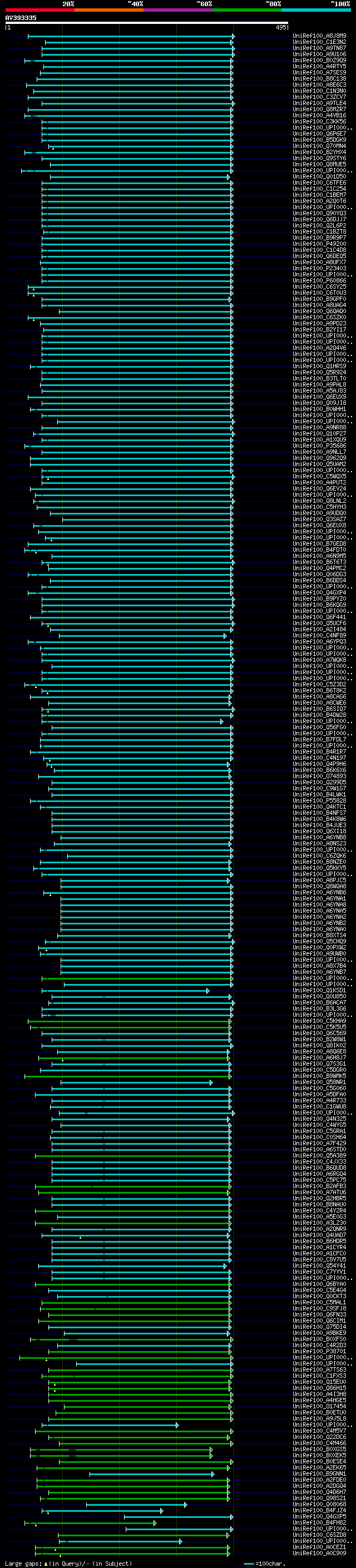This screenshot has height=1568, width=356.
Task: Select hit label UniRef100_B8C138
Action: [x=319, y=78]
